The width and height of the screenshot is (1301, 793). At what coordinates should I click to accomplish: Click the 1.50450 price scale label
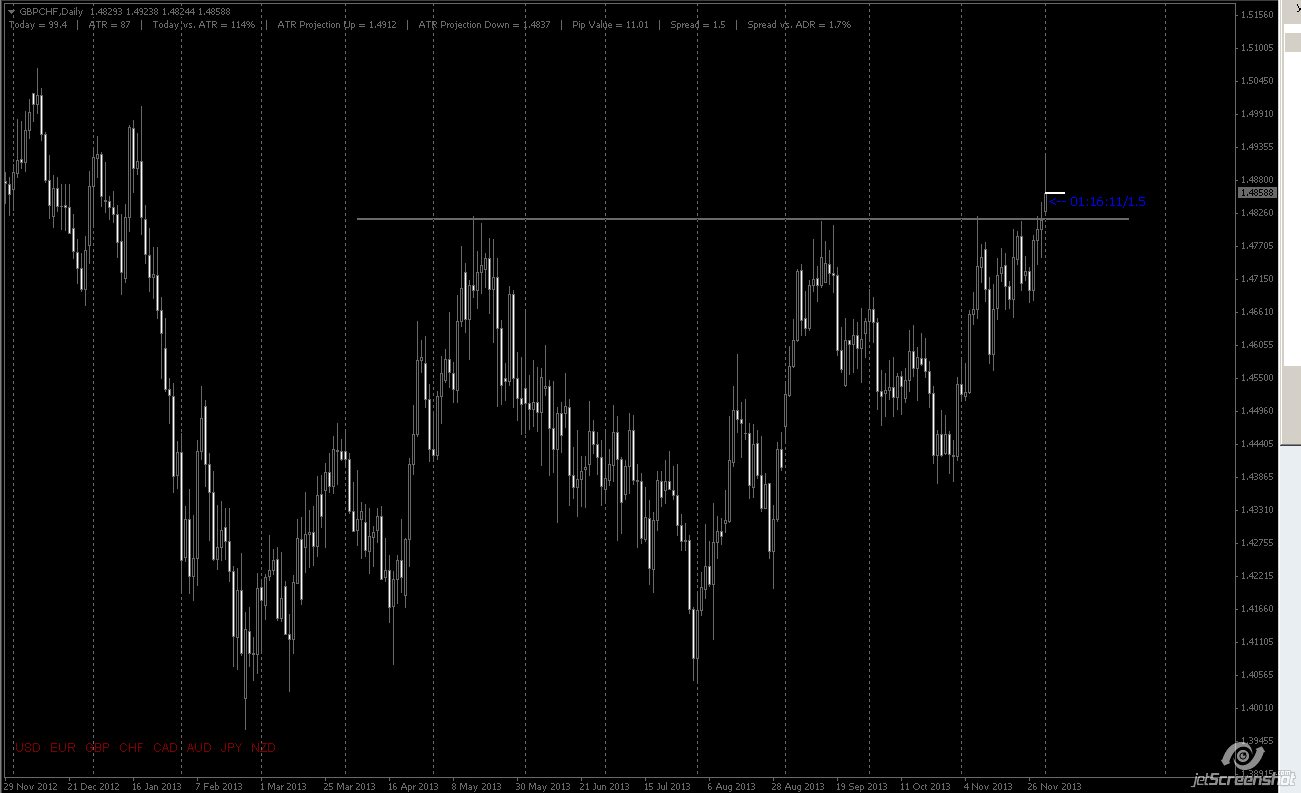coord(1256,81)
